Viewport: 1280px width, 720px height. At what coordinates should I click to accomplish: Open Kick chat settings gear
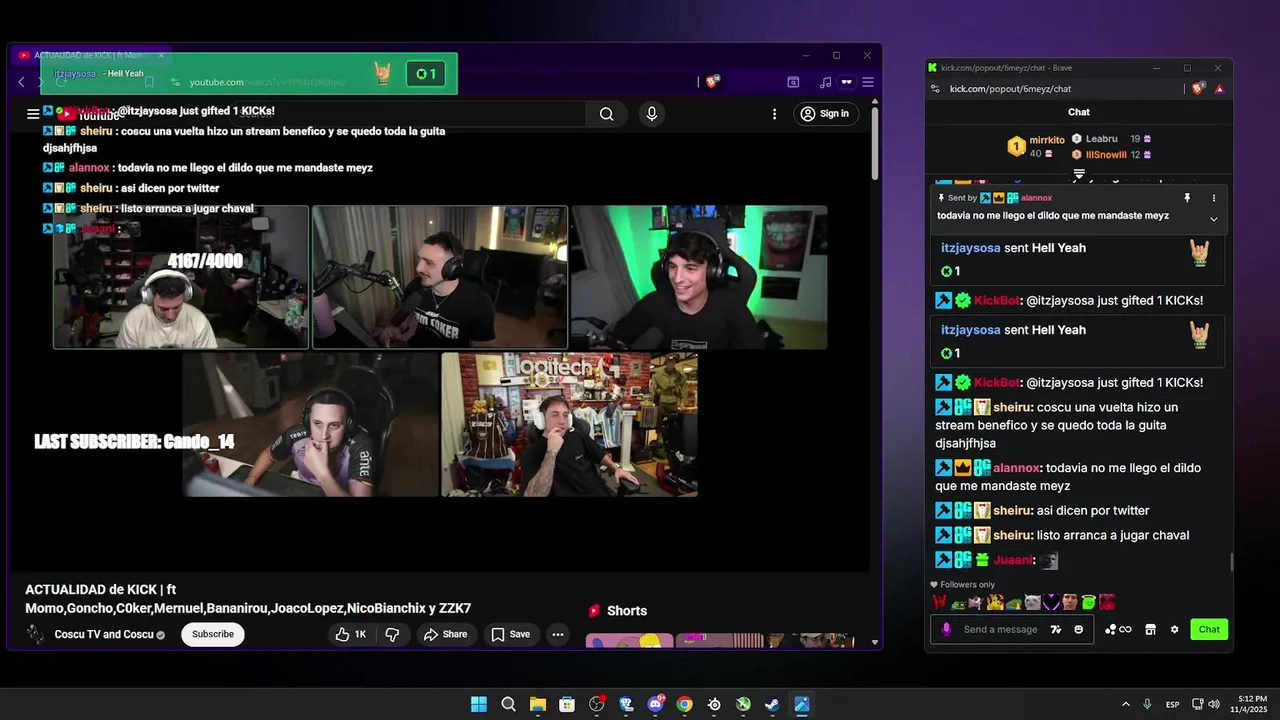tap(1174, 629)
